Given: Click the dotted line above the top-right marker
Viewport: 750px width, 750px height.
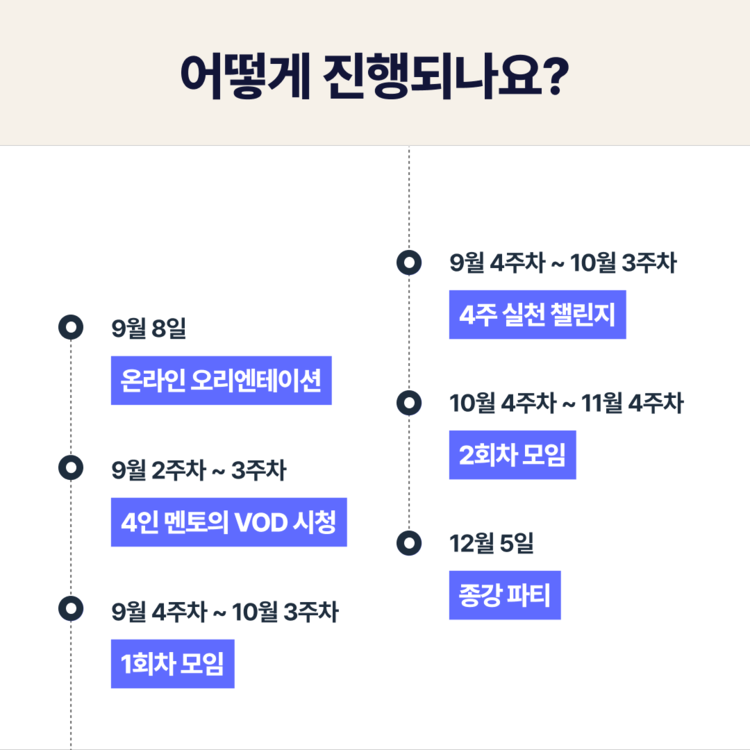Looking at the screenshot, I should pyautogui.click(x=408, y=200).
